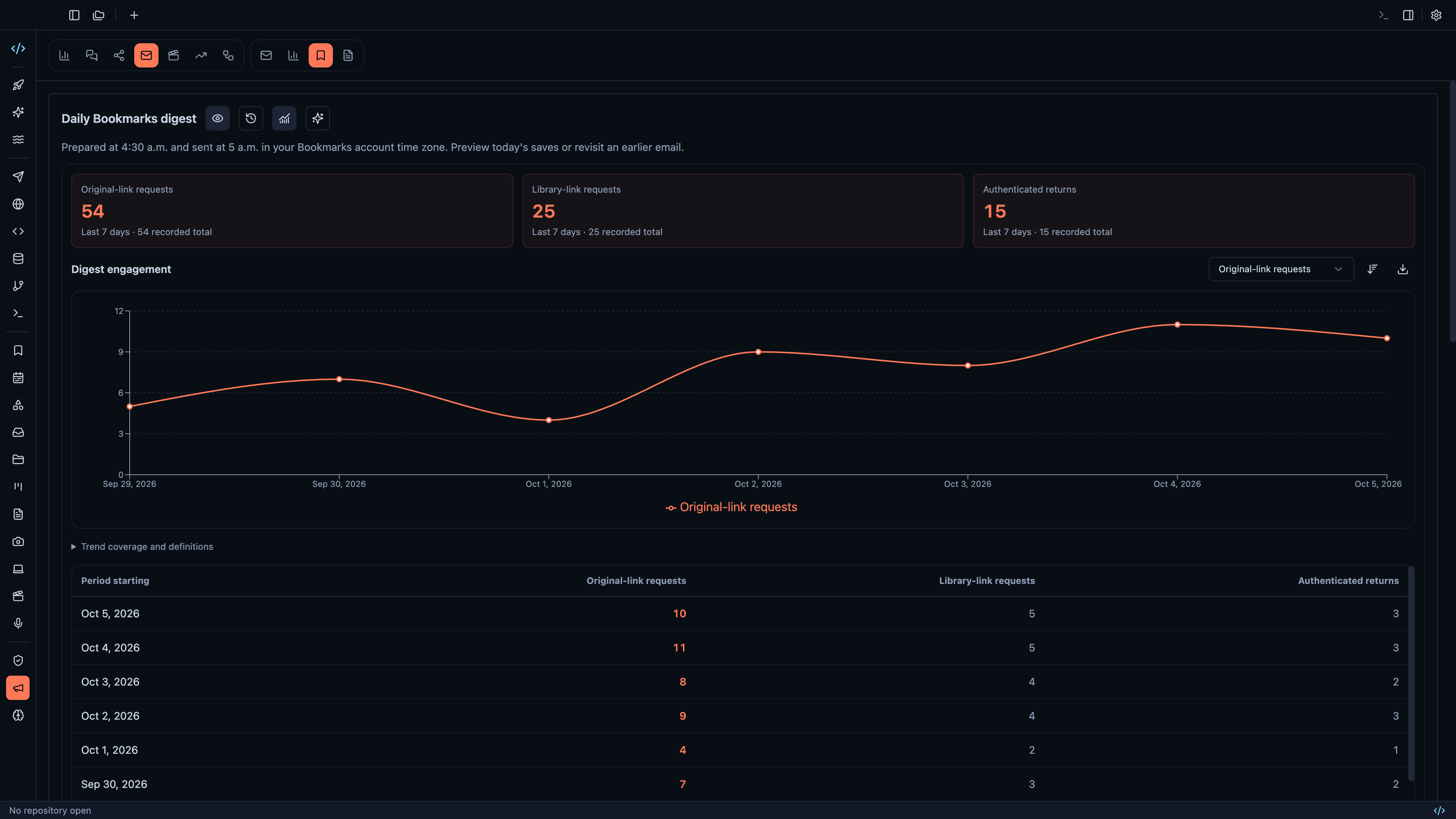Add a new tab with plus icon
Image resolution: width=1456 pixels, height=819 pixels.
click(x=134, y=15)
